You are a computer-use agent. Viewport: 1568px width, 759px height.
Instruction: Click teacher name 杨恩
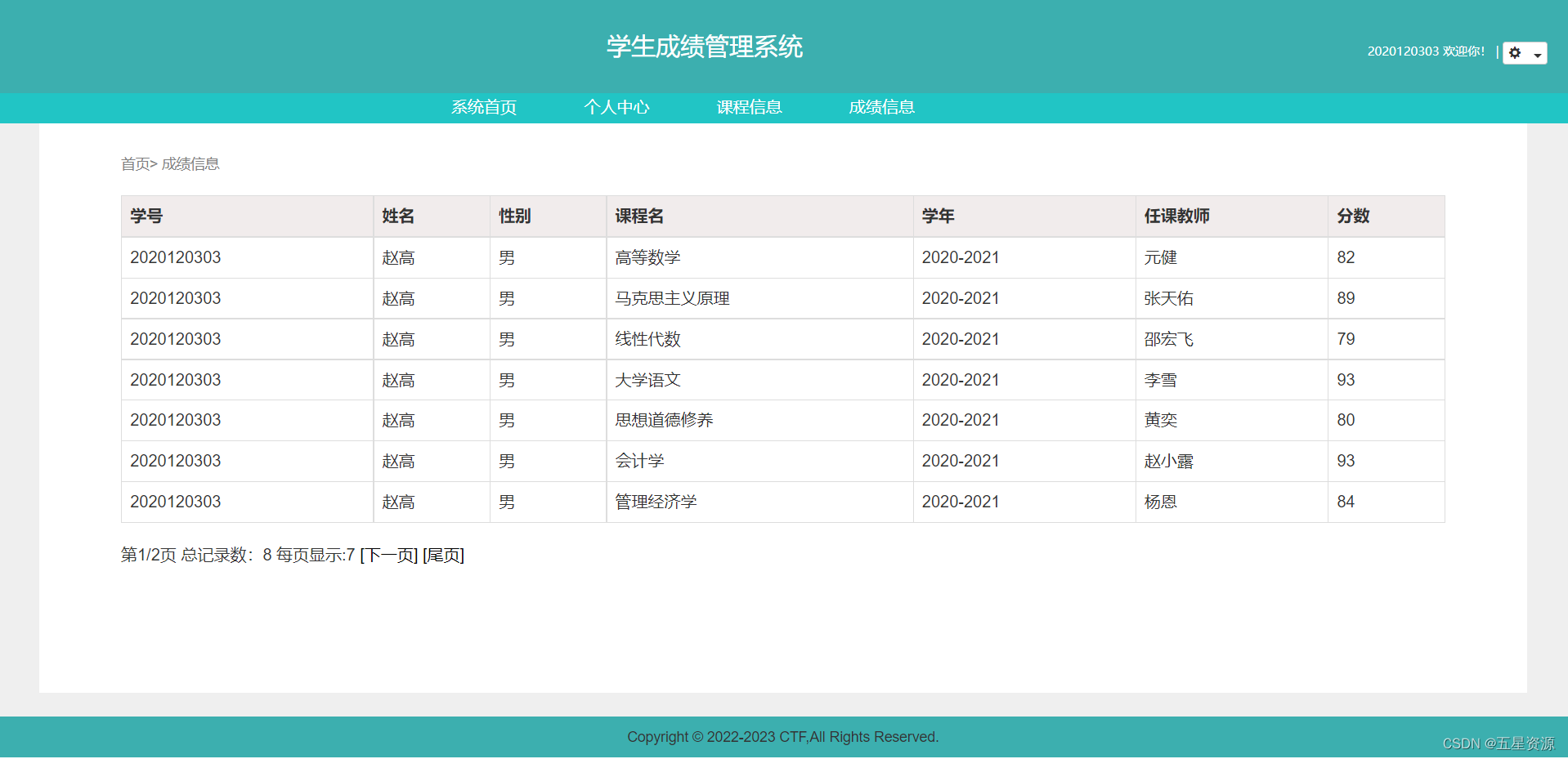pyautogui.click(x=1160, y=502)
